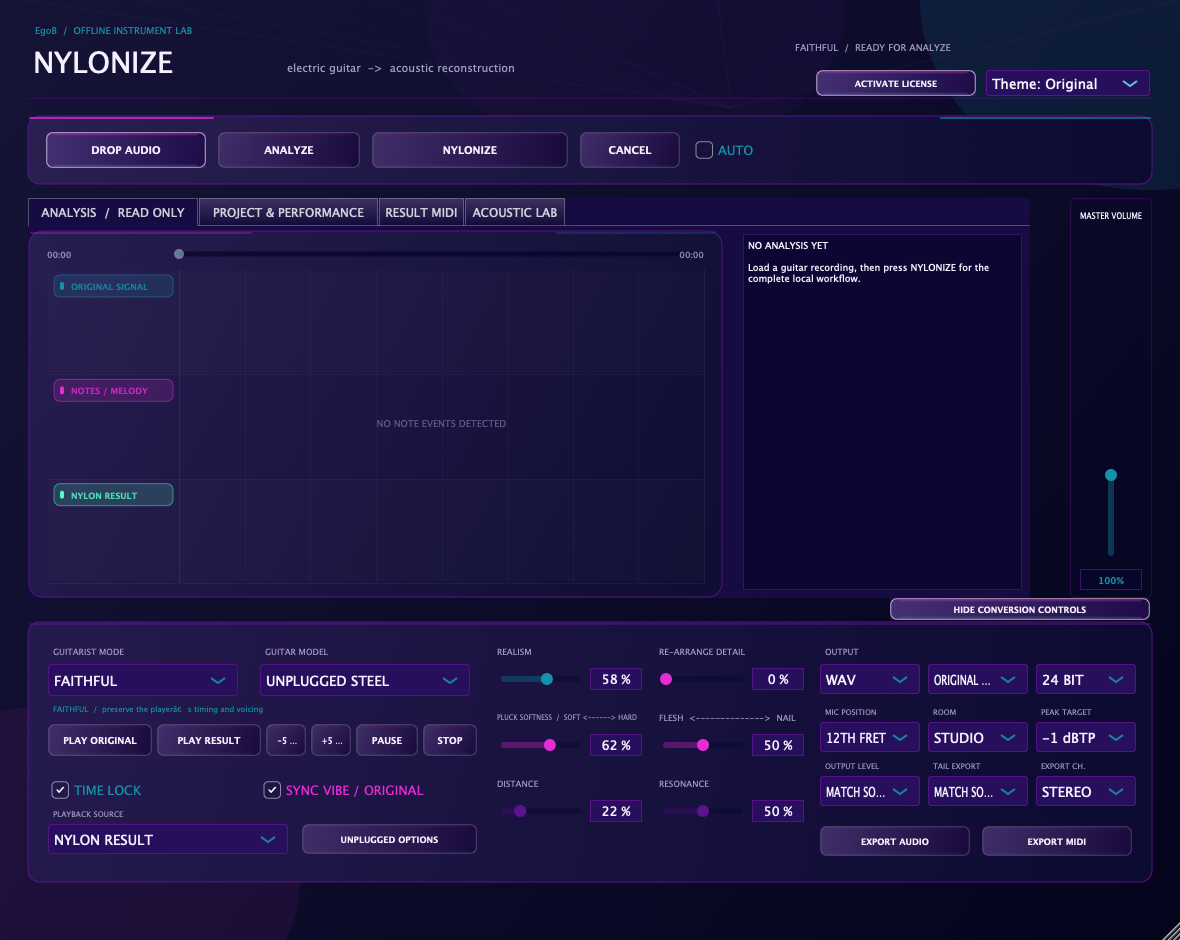The image size is (1180, 940).
Task: Click the DISTANCE 22 % value box
Action: click(x=616, y=811)
